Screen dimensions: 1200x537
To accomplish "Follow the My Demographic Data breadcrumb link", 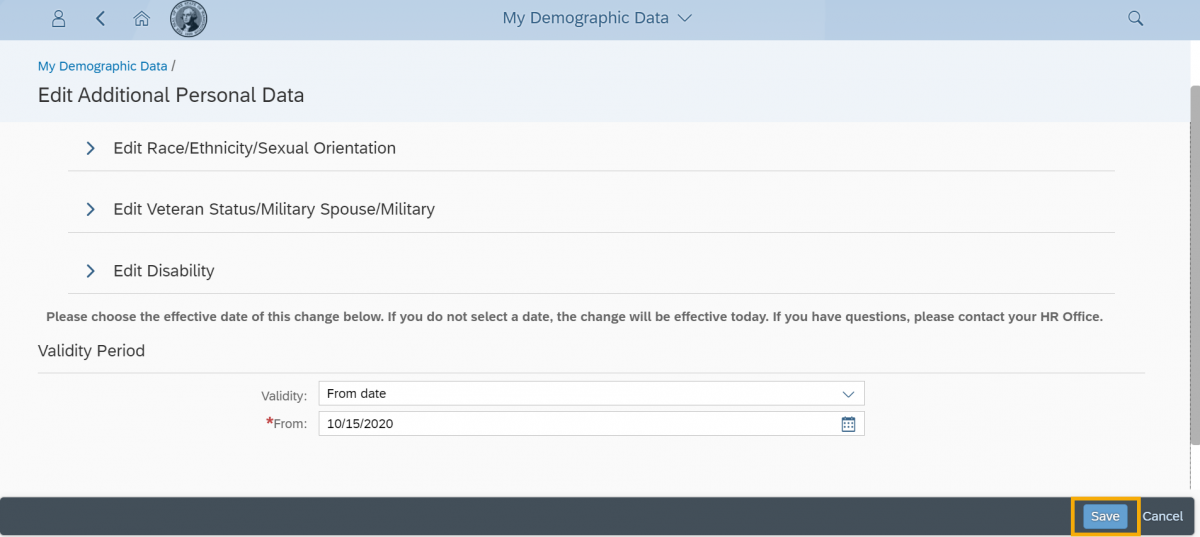I will tap(102, 66).
